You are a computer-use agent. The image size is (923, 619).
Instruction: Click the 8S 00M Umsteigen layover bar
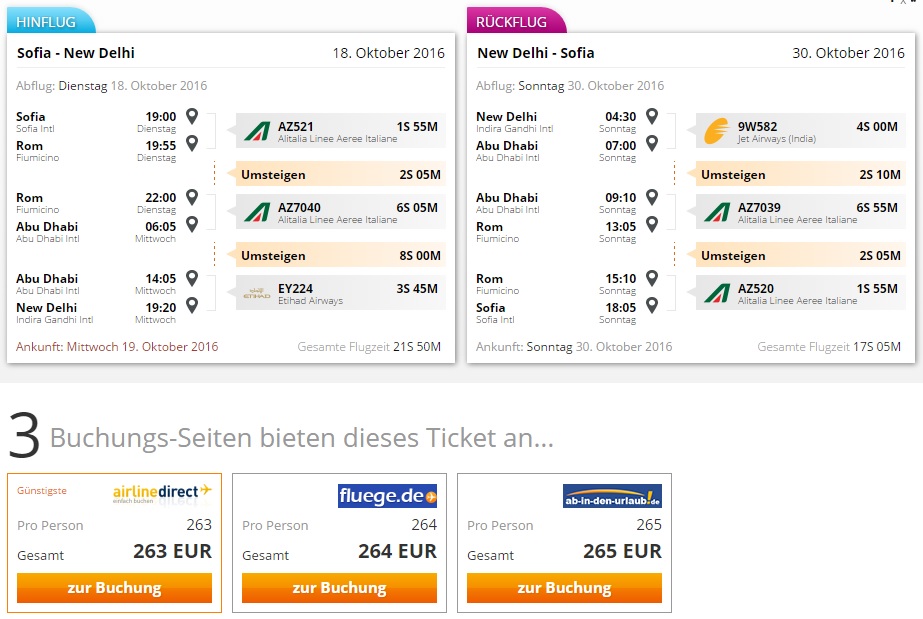[340, 255]
